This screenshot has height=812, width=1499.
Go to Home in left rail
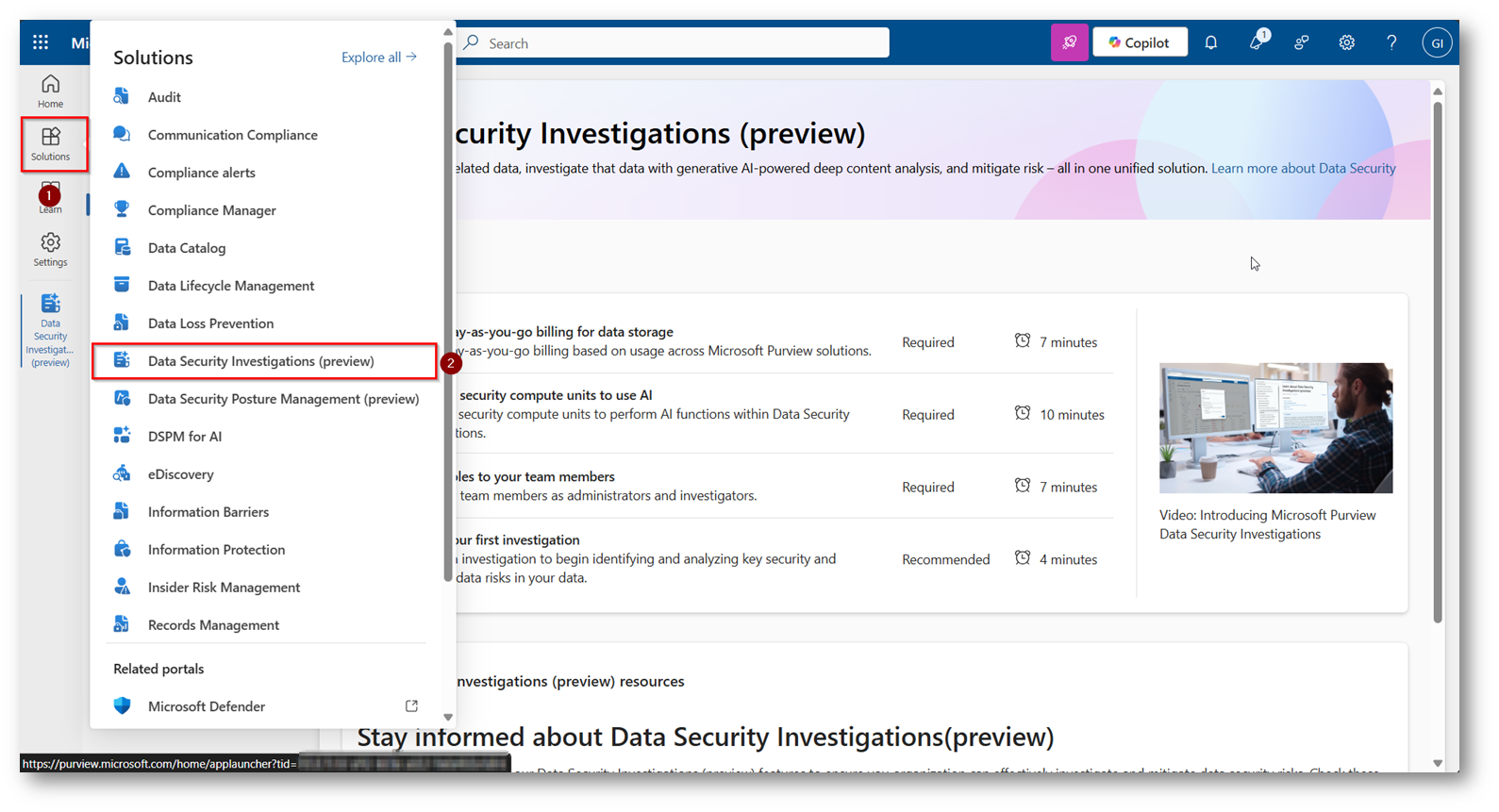click(50, 91)
